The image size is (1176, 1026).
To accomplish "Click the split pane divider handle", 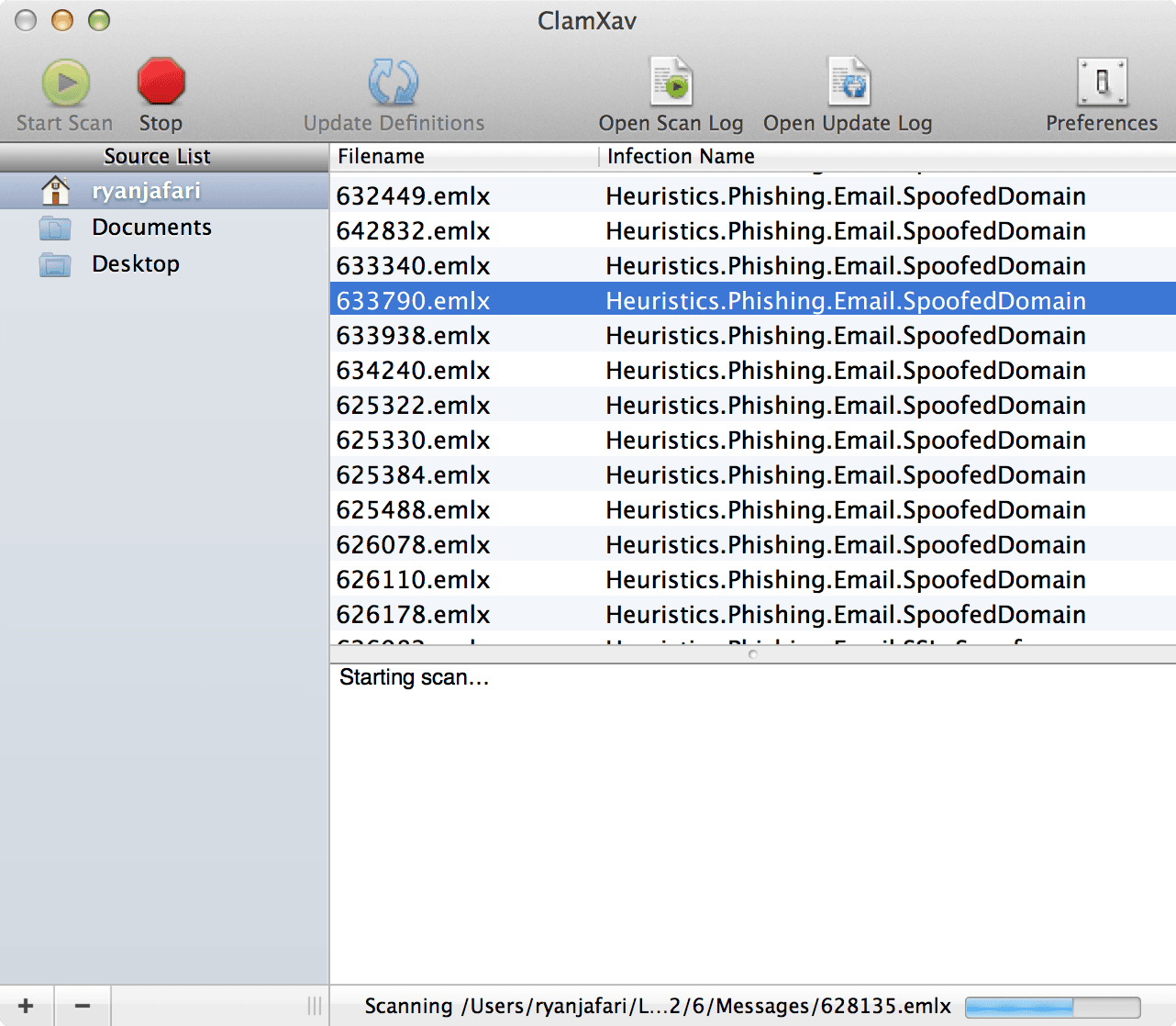I will coord(752,654).
